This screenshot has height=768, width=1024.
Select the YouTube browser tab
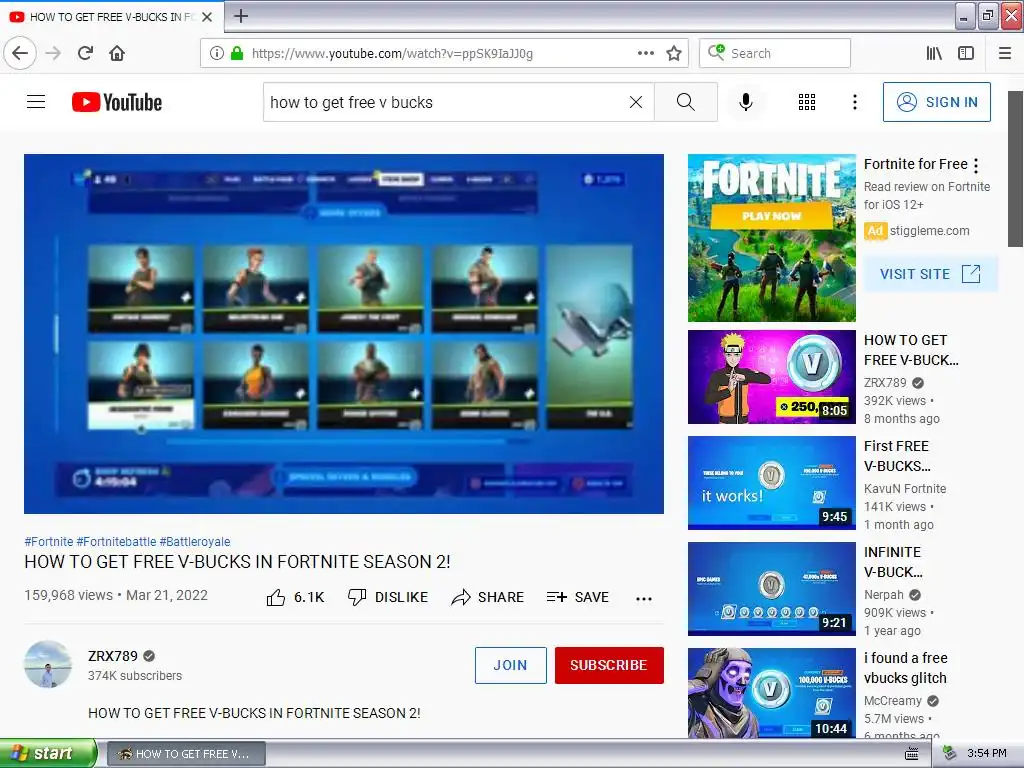click(x=112, y=16)
